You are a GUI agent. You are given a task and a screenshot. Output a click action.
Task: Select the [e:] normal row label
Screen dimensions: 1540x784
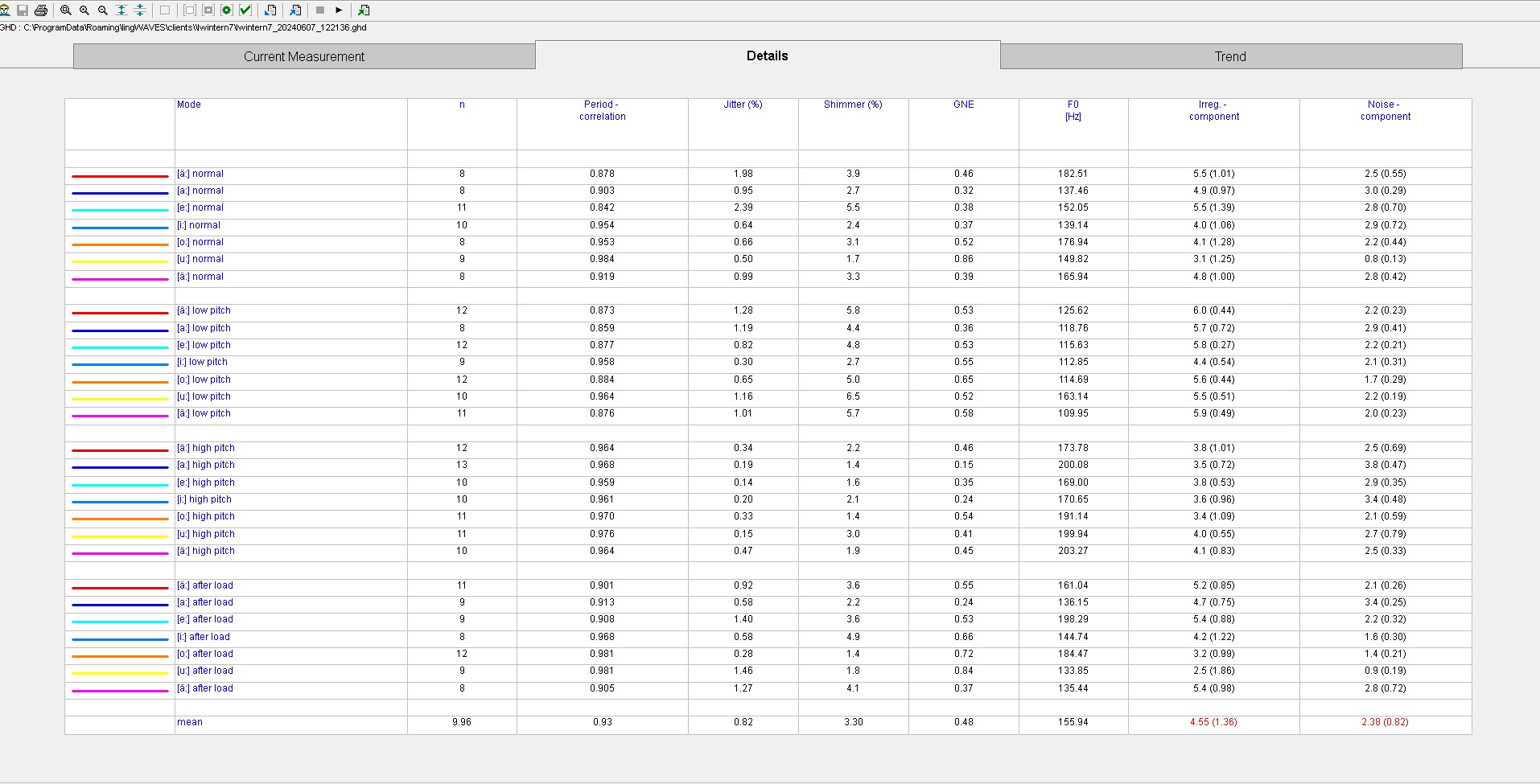200,207
